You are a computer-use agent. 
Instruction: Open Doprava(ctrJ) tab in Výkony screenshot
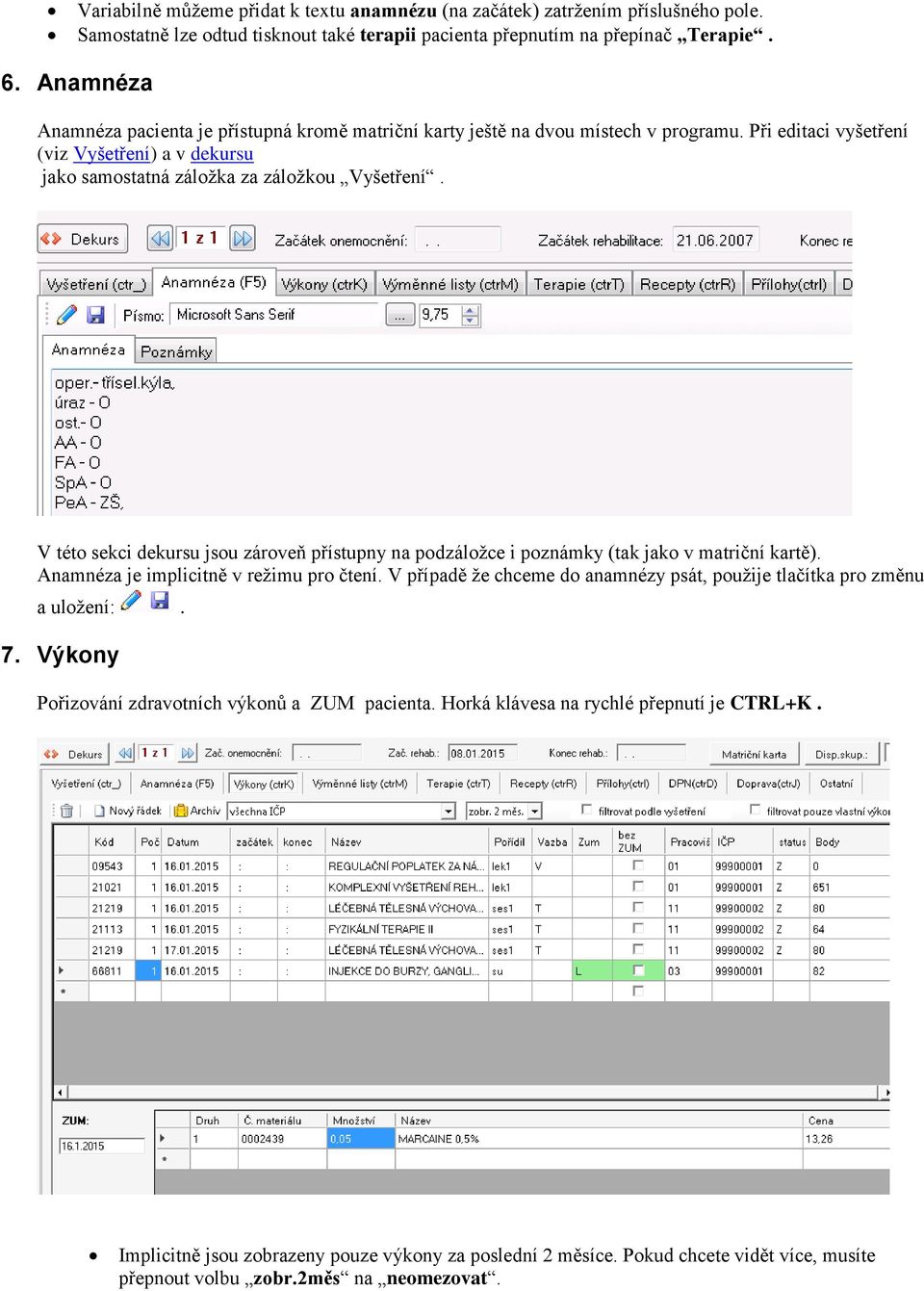768,784
